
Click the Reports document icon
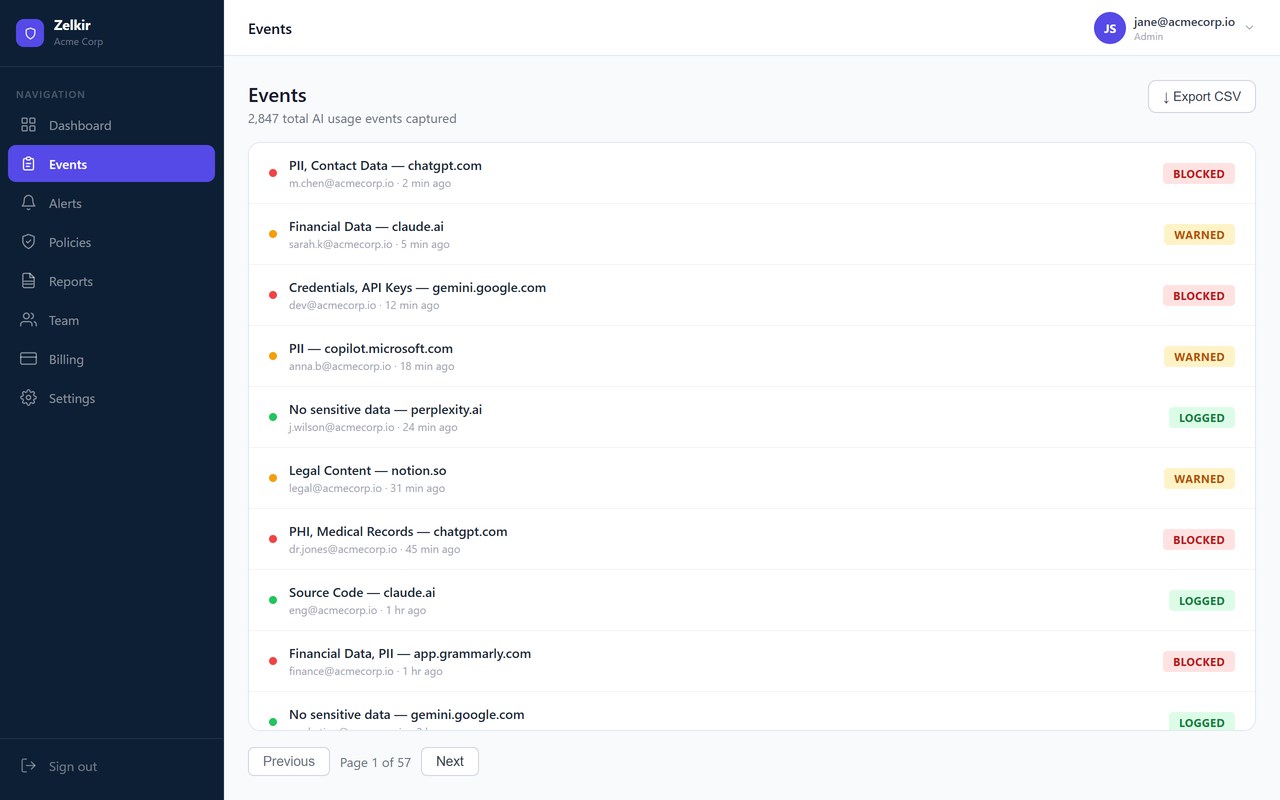(29, 281)
